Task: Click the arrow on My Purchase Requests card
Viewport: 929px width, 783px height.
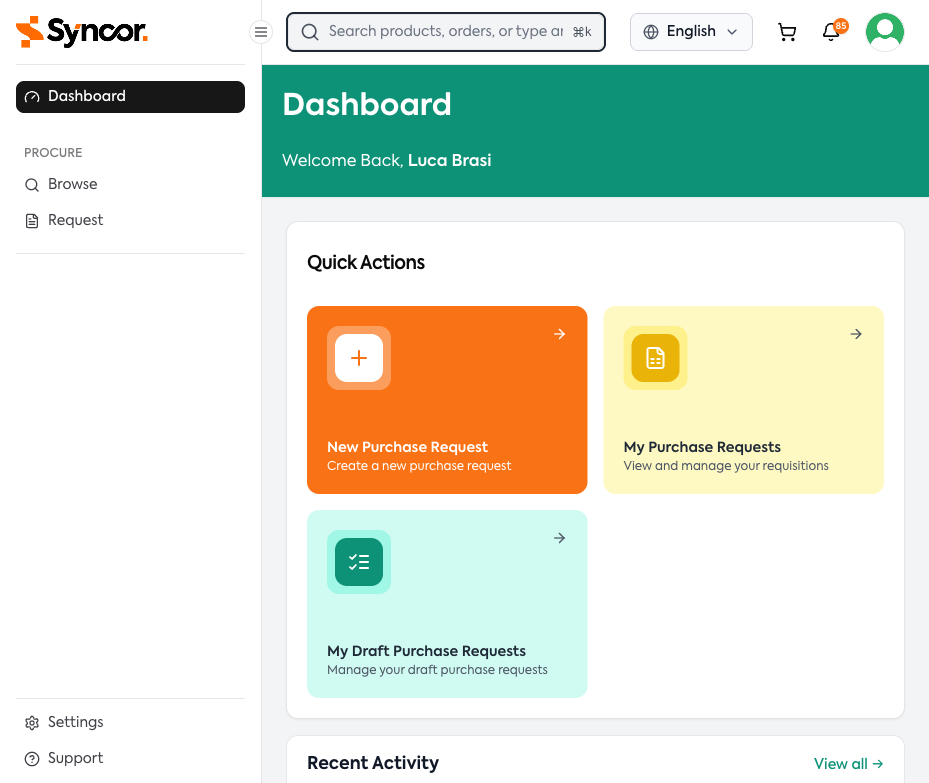Action: coord(856,334)
